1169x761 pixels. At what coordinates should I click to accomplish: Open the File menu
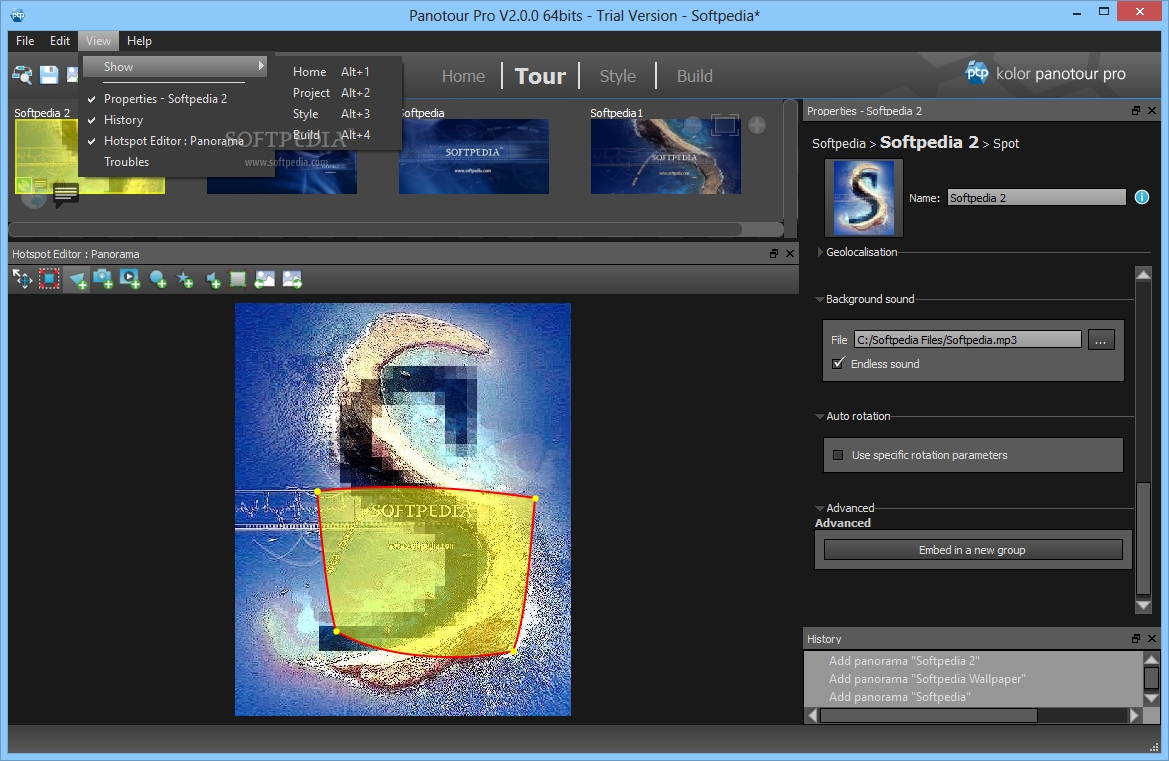[25, 40]
